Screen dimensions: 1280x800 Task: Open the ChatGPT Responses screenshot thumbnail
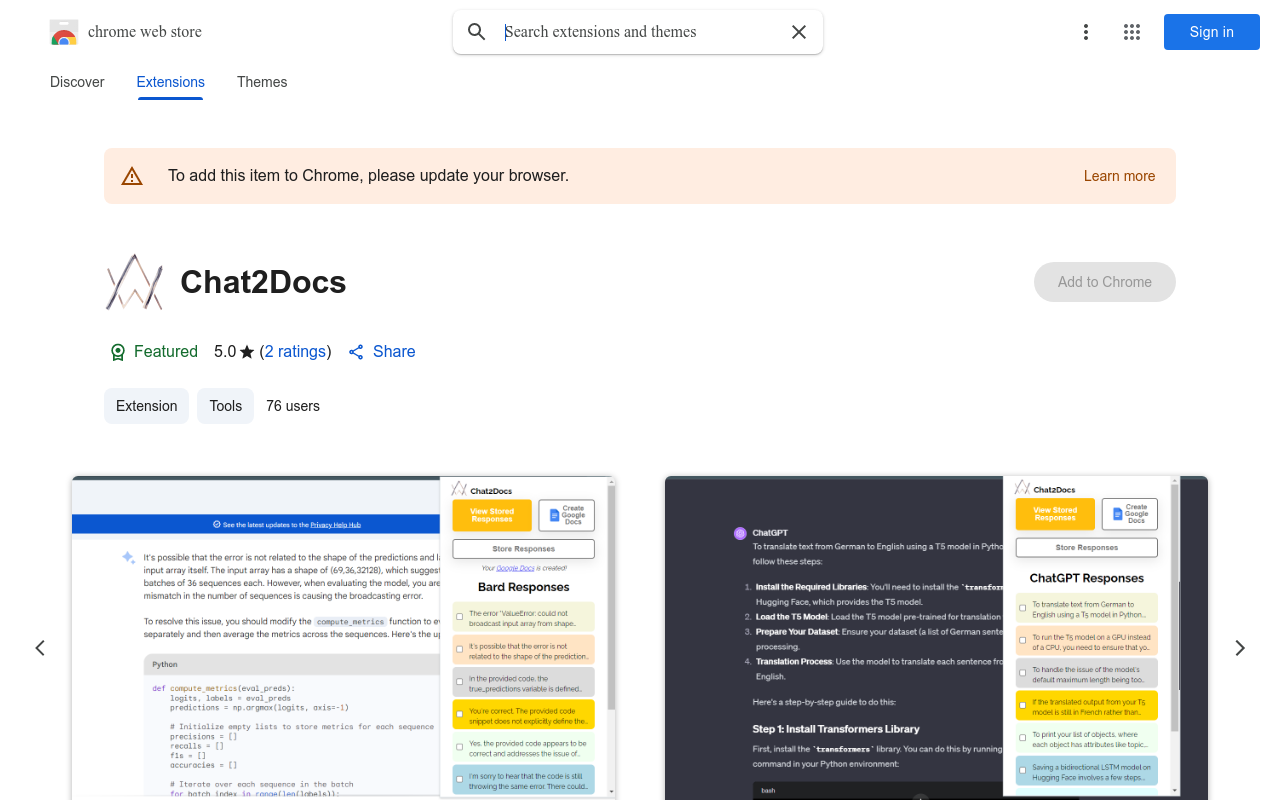click(x=936, y=638)
